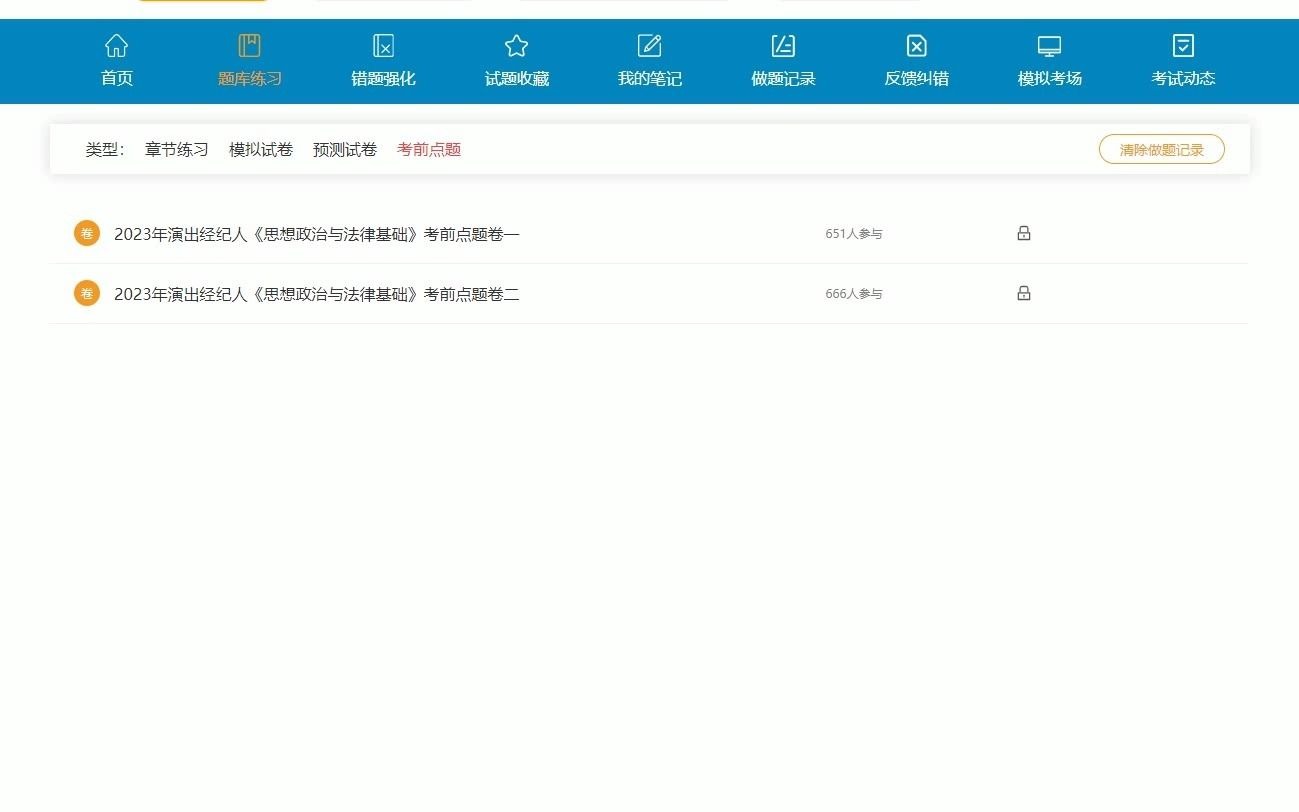Click the 考试动态 checklist icon
Screen dimensions: 1299x812
pyautogui.click(x=1183, y=46)
